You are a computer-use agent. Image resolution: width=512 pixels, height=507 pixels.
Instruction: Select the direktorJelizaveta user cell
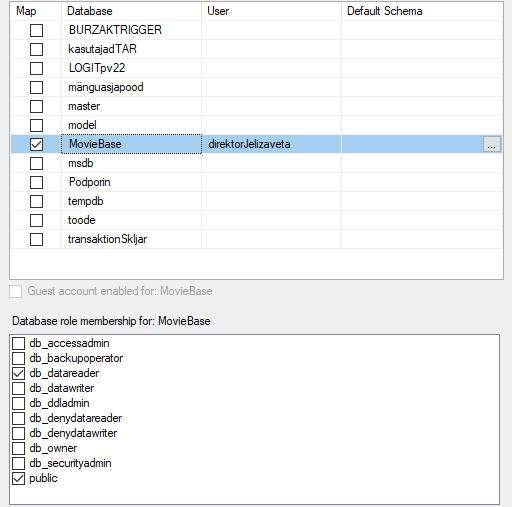[x=271, y=144]
